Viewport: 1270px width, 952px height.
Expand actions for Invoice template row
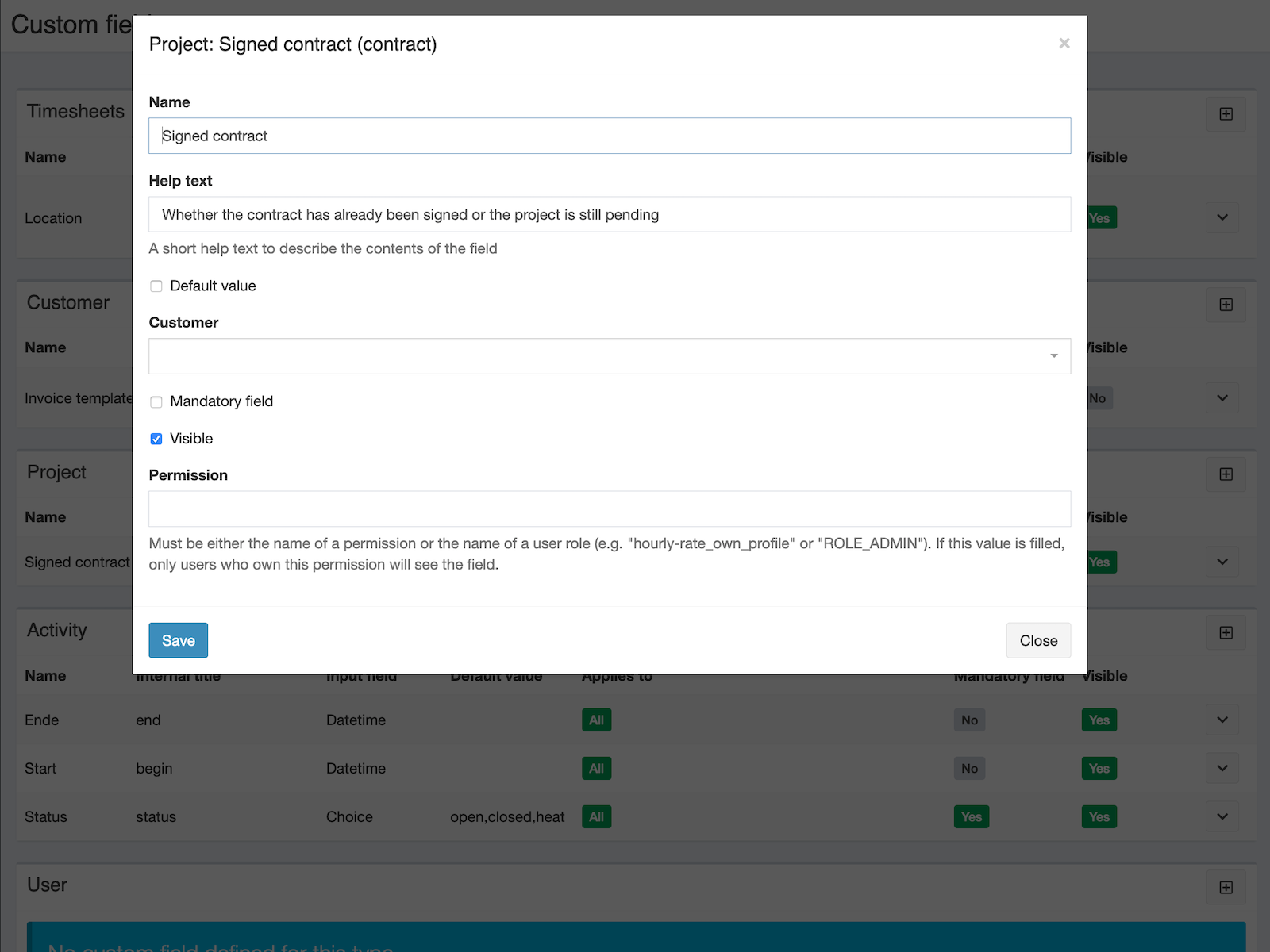(x=1222, y=398)
